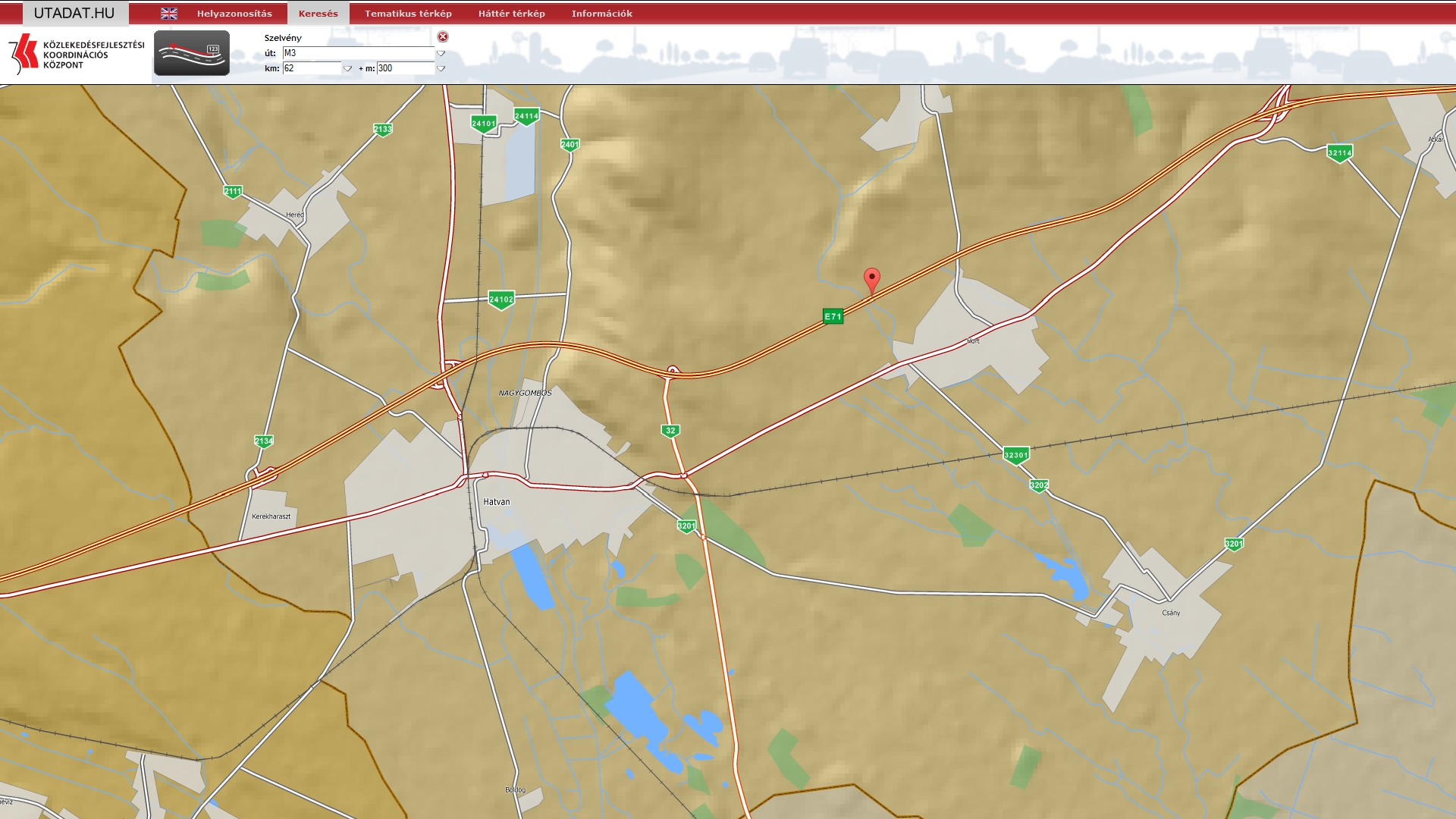Click in the út road input field
The width and height of the screenshot is (1456, 819).
(358, 53)
